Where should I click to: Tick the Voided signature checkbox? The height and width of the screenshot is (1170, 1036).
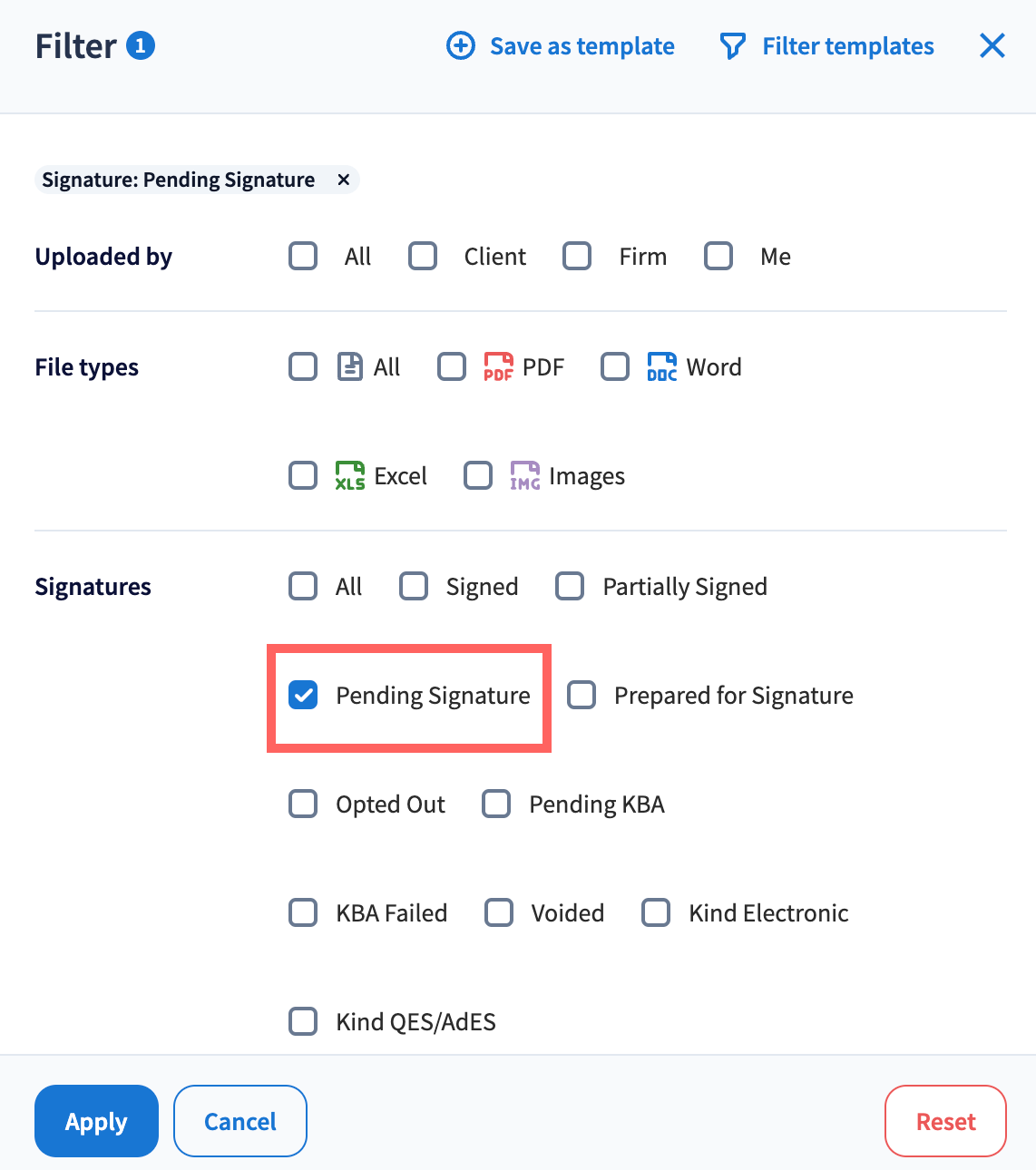pos(499,913)
